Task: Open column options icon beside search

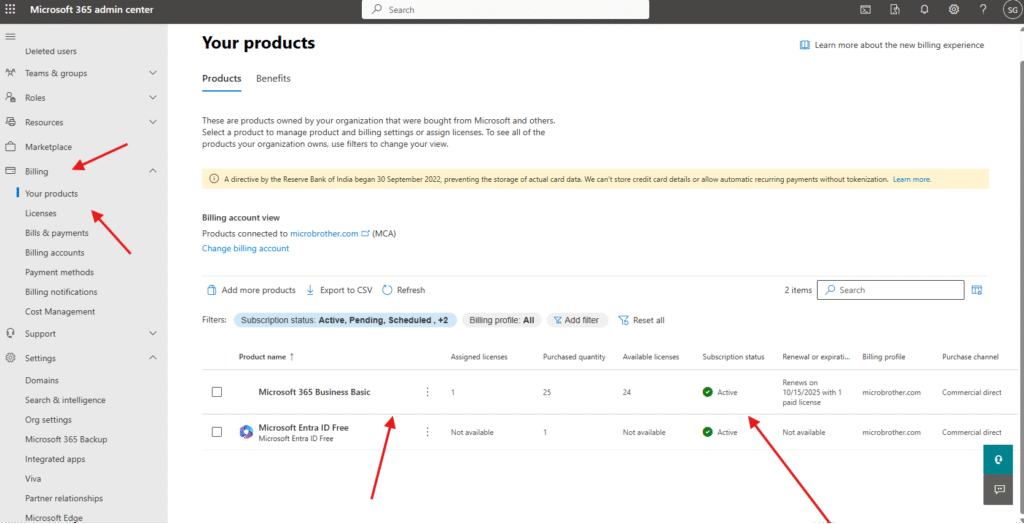Action: tap(977, 290)
